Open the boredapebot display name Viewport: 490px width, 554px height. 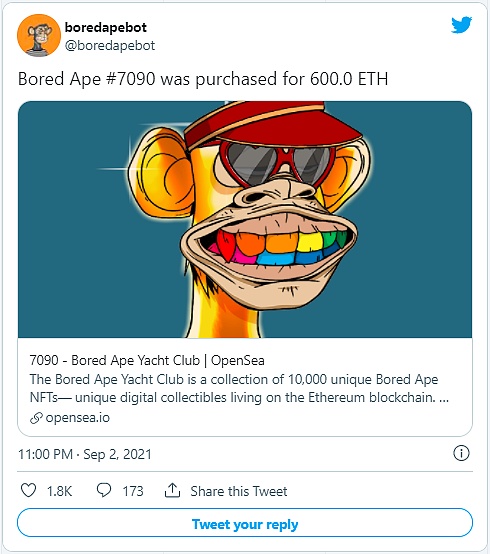(106, 27)
